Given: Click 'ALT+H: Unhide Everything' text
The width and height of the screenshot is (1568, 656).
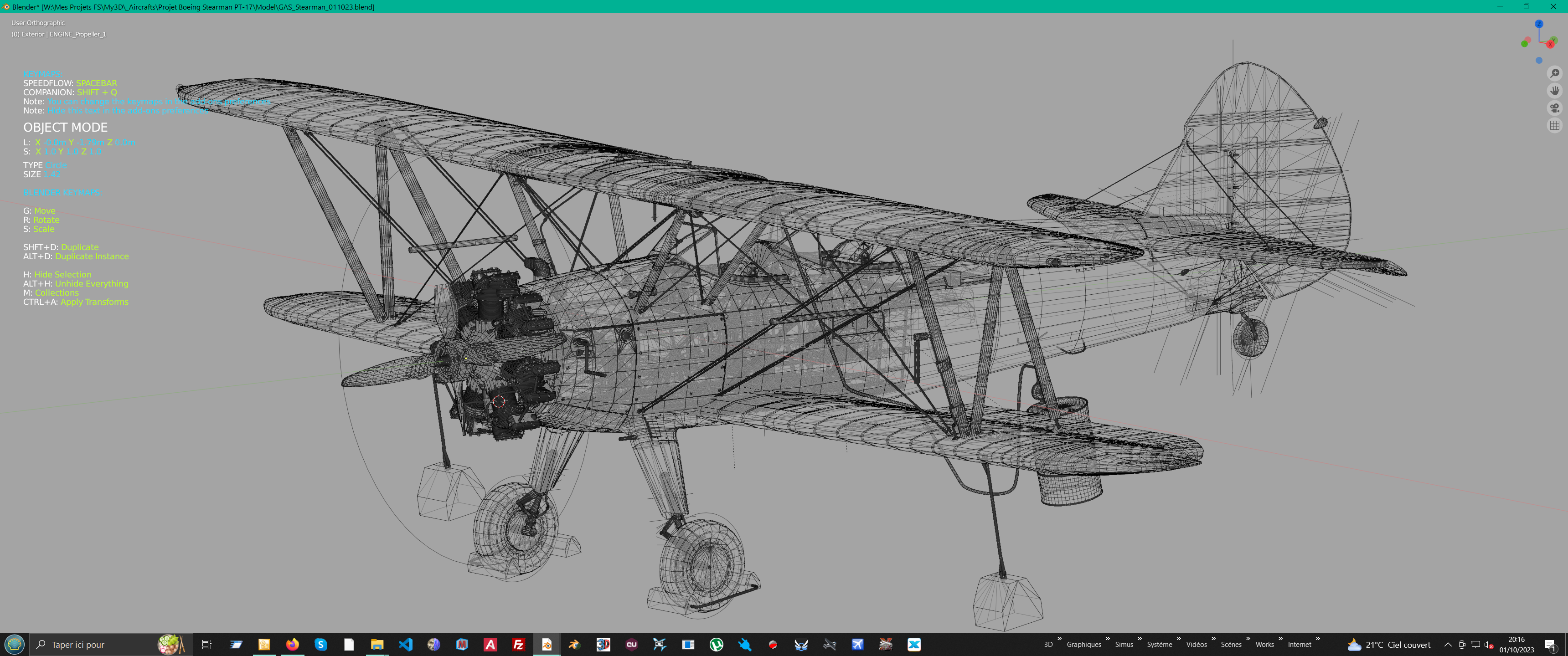Looking at the screenshot, I should 76,283.
